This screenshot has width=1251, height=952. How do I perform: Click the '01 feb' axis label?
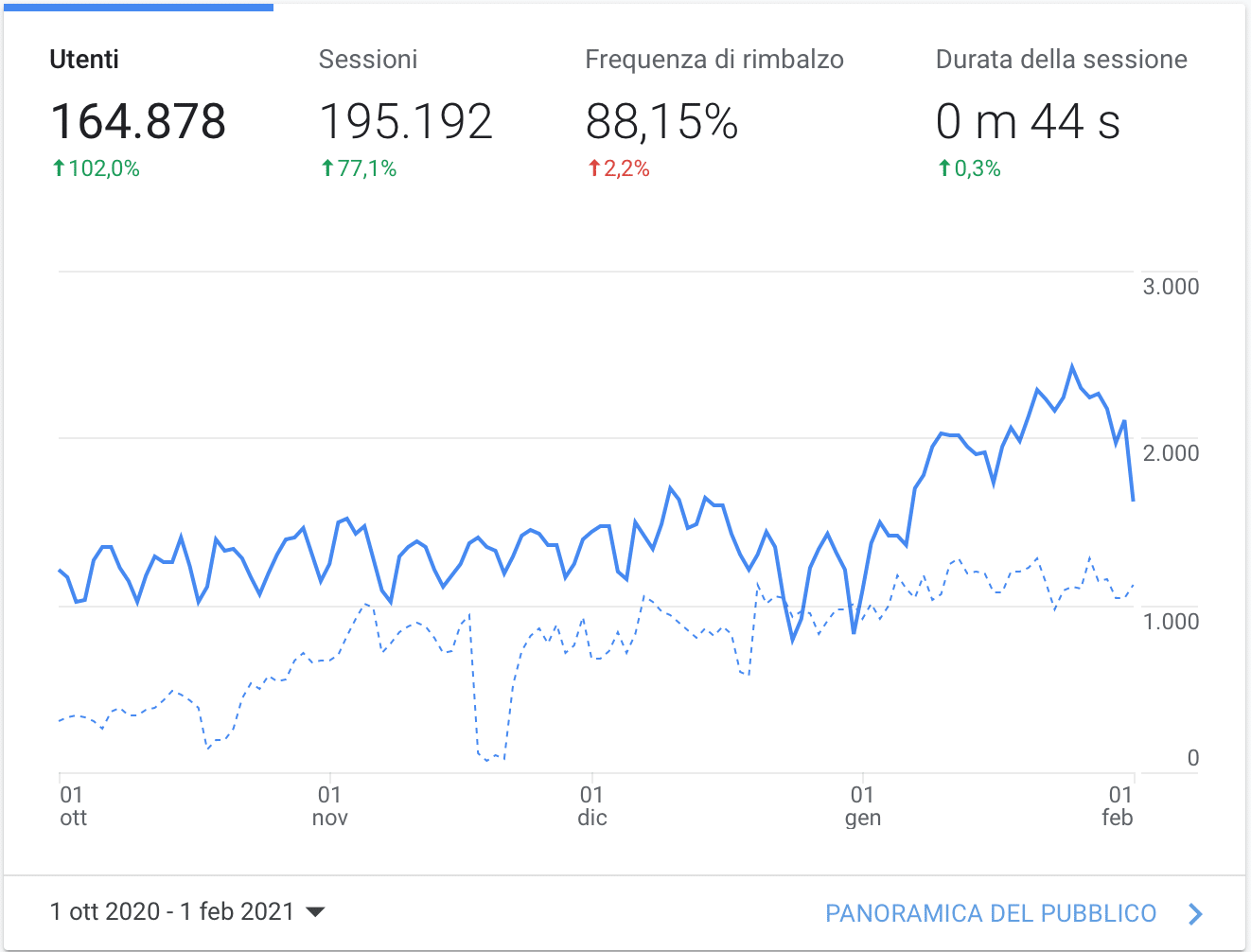pos(1119,806)
